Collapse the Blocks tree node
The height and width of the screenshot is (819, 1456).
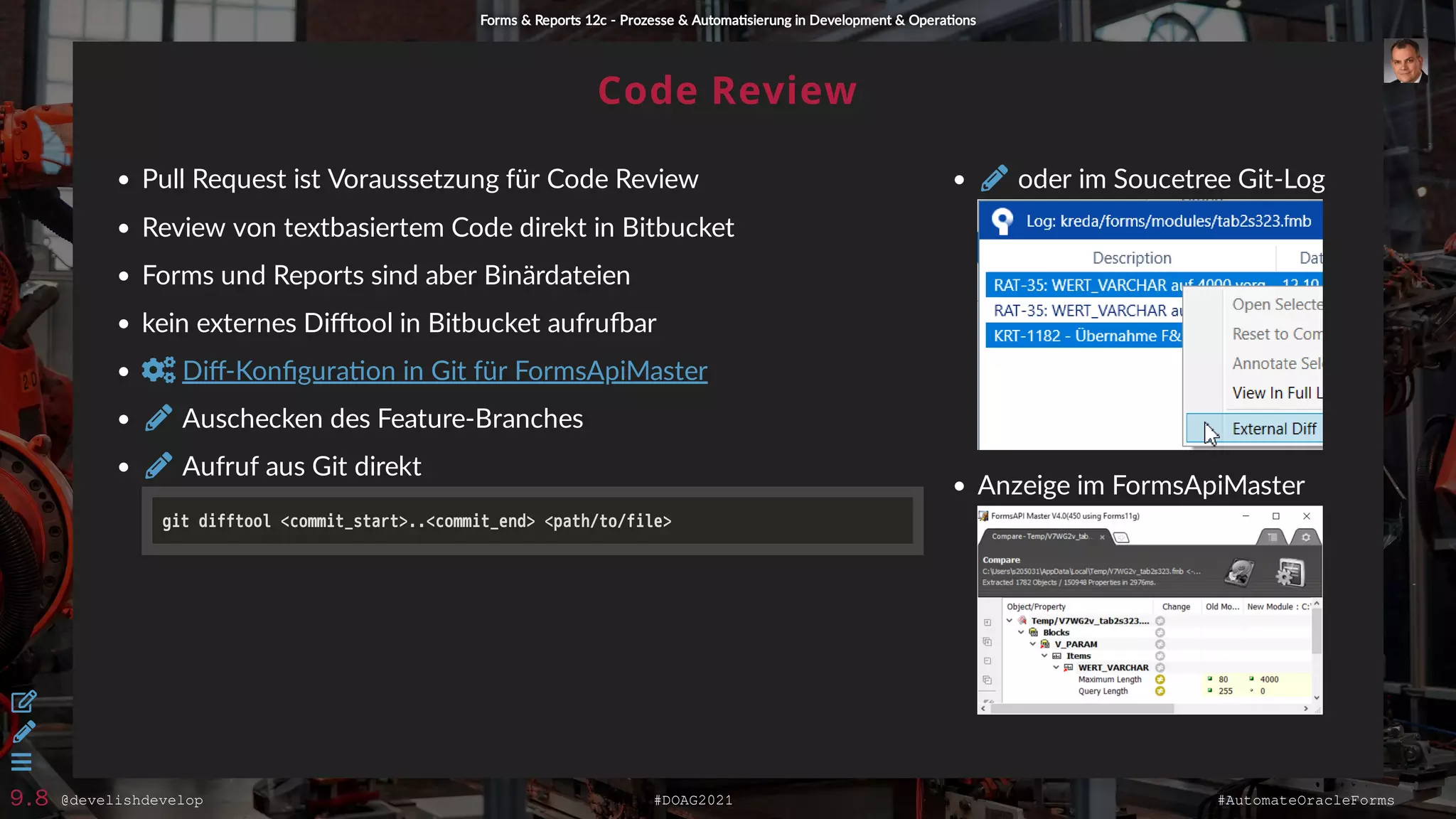pos(1021,632)
